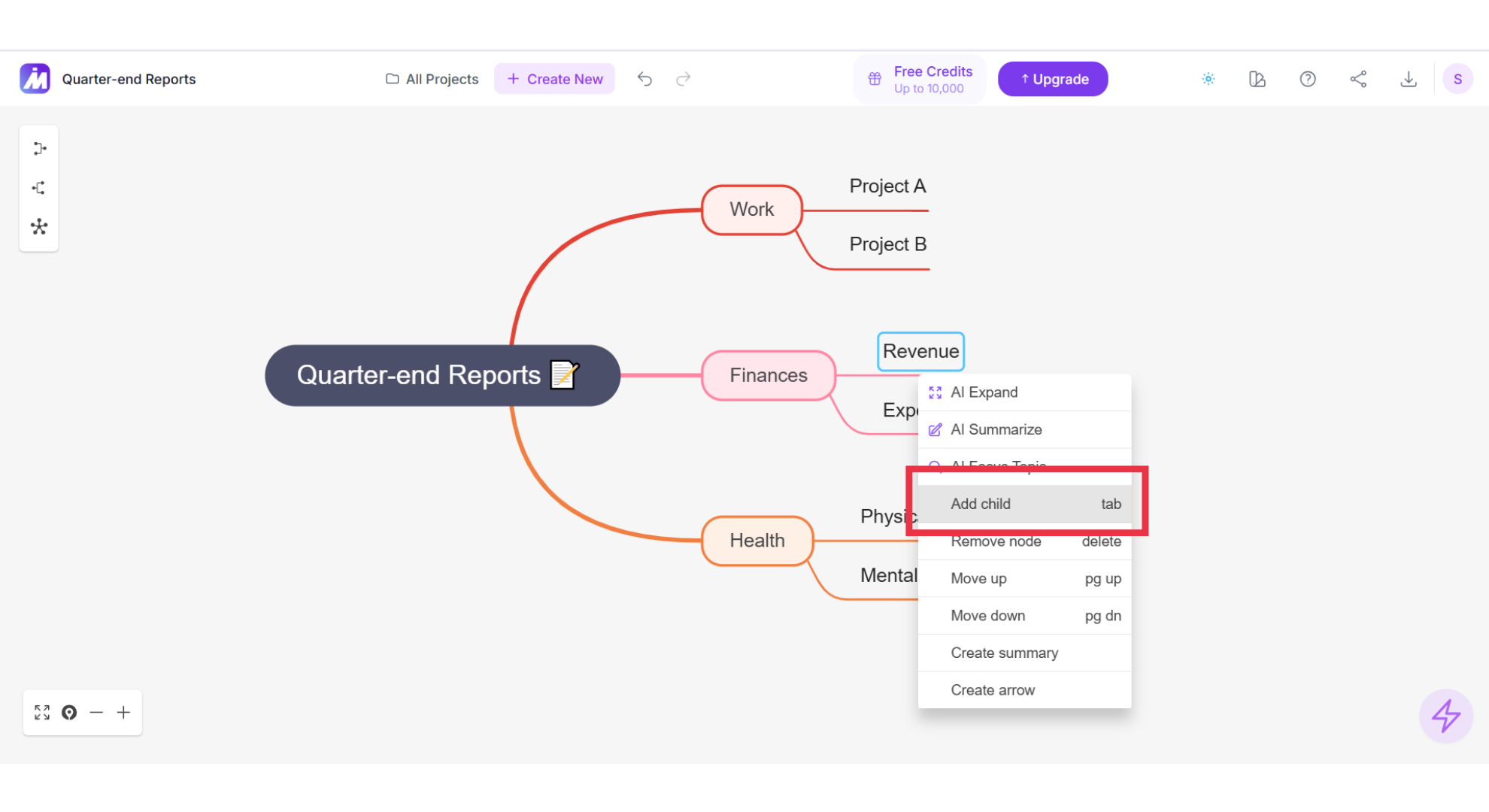1489x812 pixels.
Task: Select the left-branching layout icon
Action: pyautogui.click(x=39, y=188)
